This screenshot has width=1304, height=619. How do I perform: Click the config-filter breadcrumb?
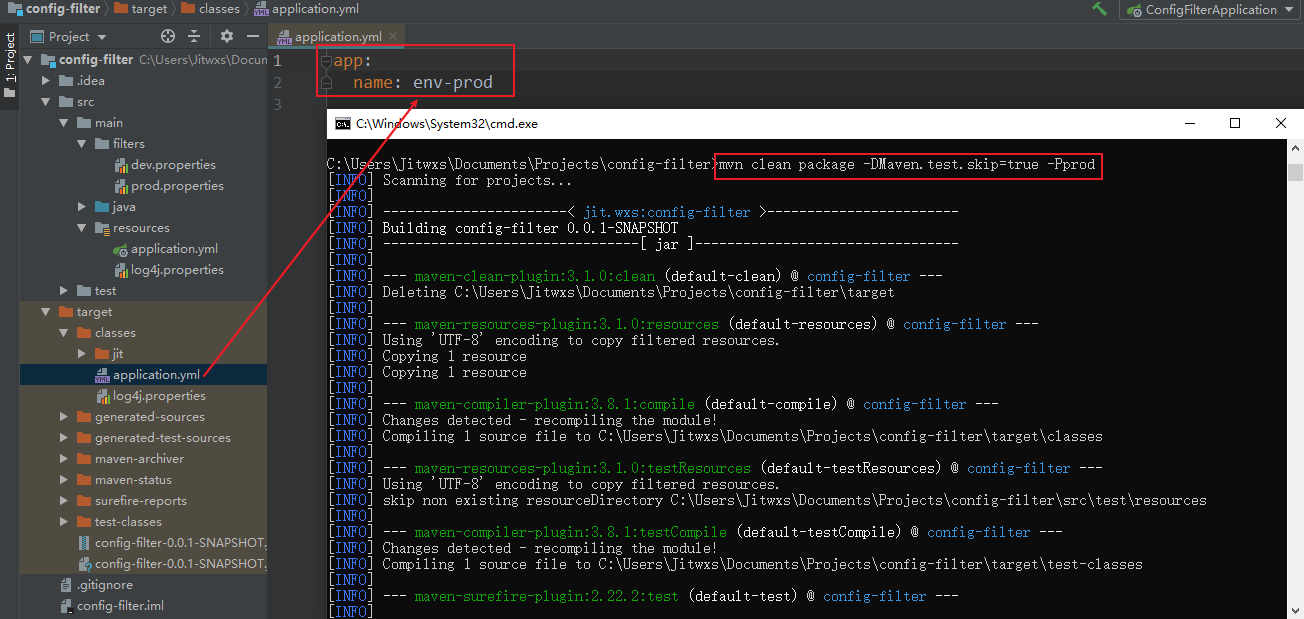click(x=54, y=9)
